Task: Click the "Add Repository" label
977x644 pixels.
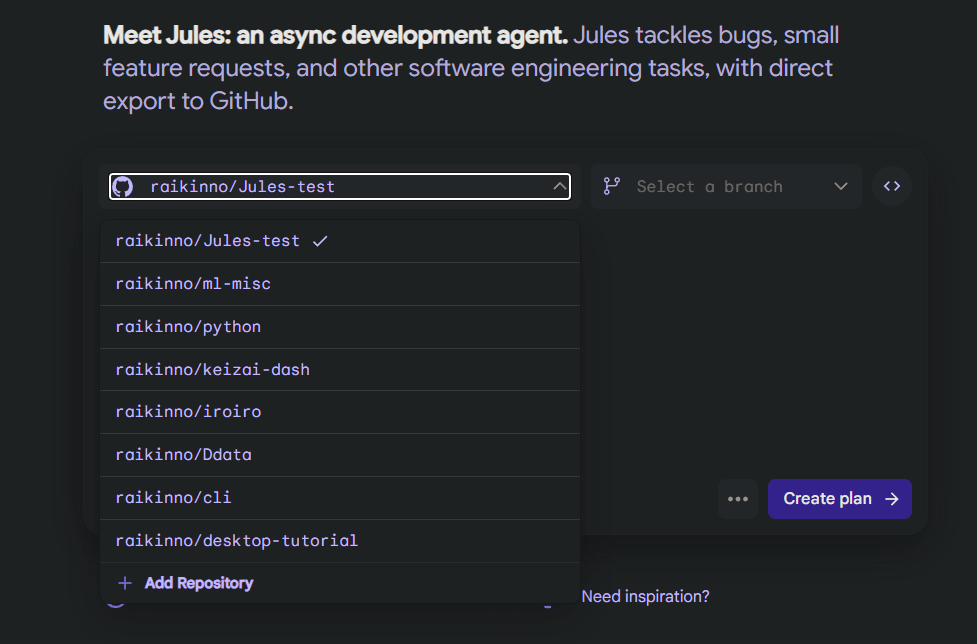Action: coord(199,583)
